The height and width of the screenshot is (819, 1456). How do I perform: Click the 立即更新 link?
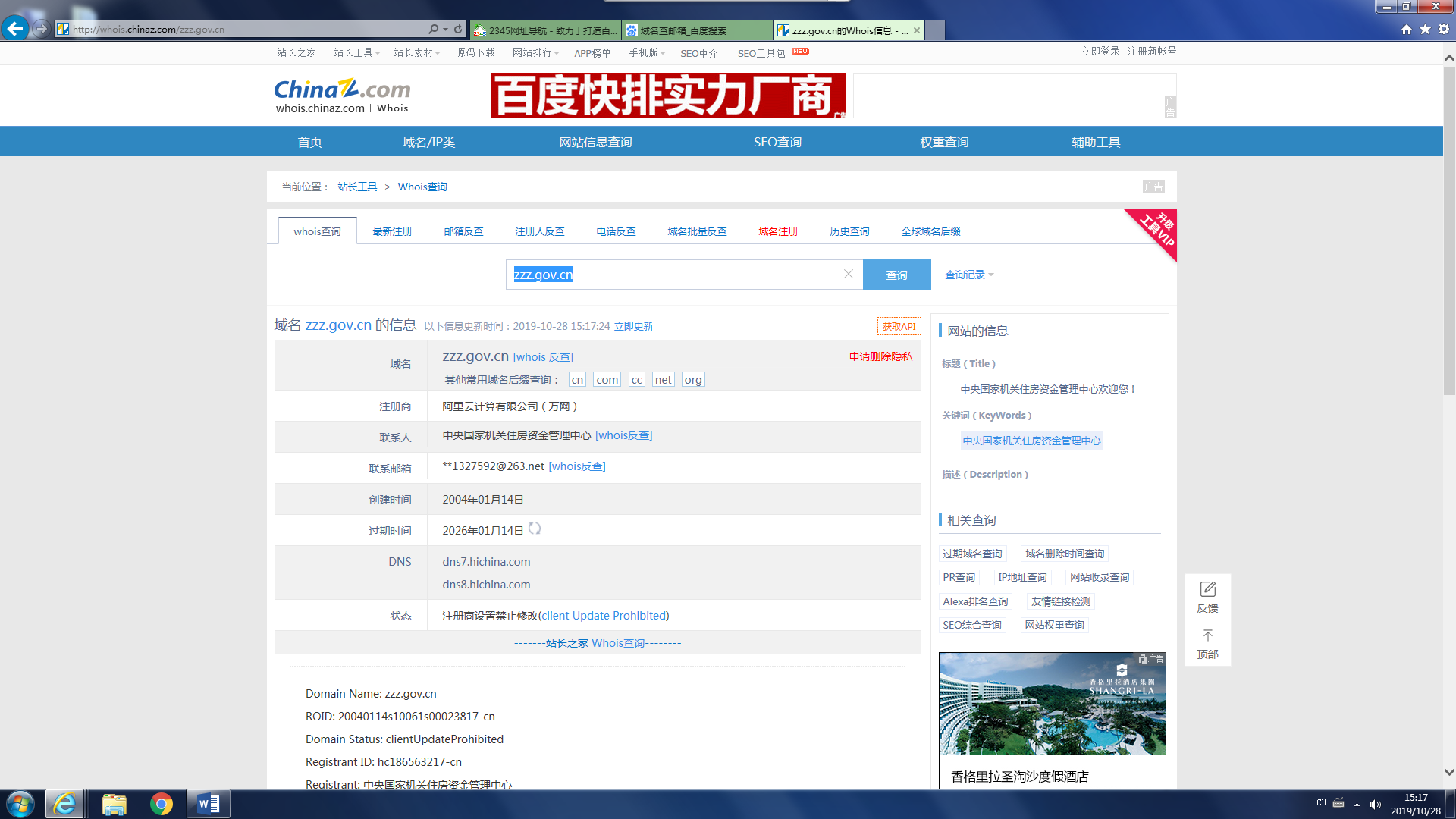(633, 326)
